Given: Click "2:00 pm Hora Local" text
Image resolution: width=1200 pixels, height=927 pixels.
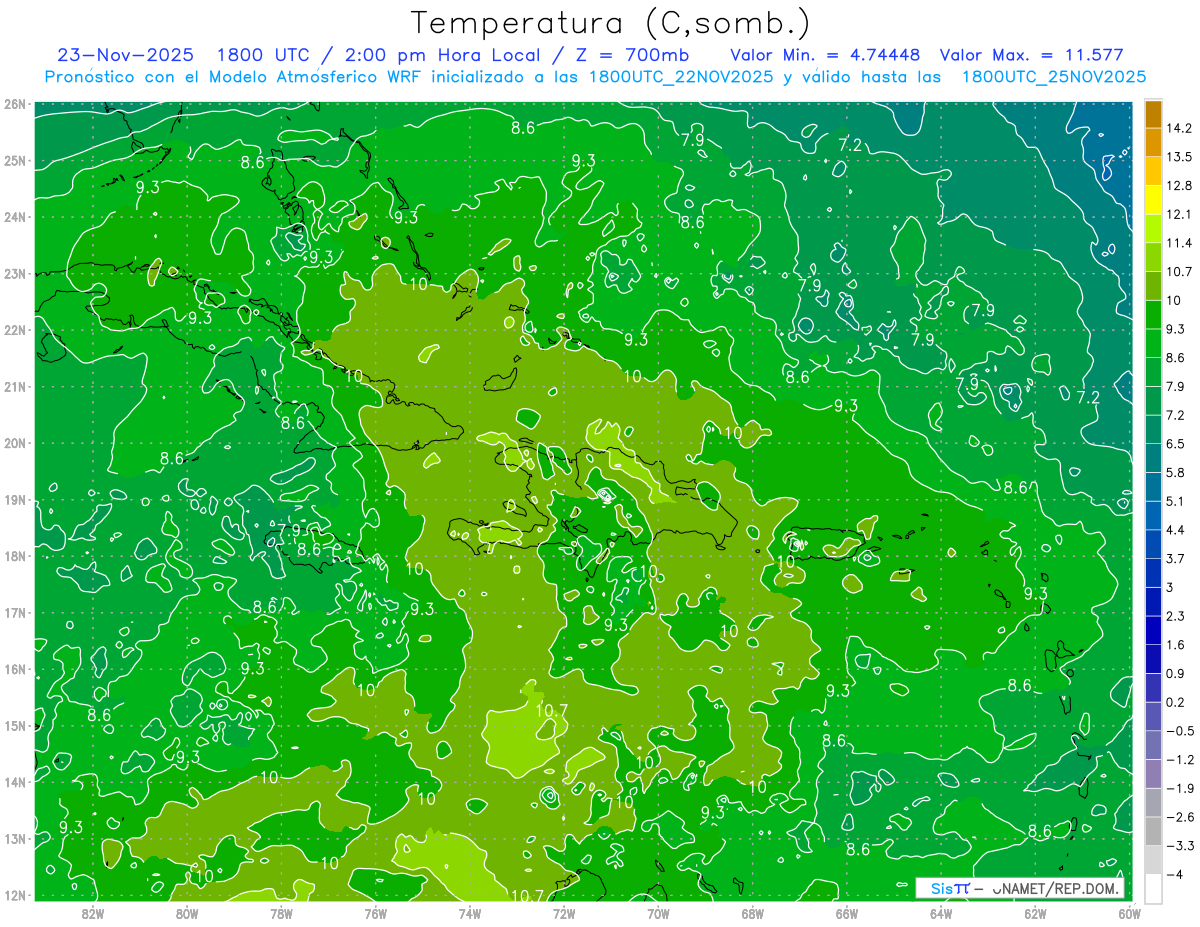Looking at the screenshot, I should pyautogui.click(x=442, y=56).
